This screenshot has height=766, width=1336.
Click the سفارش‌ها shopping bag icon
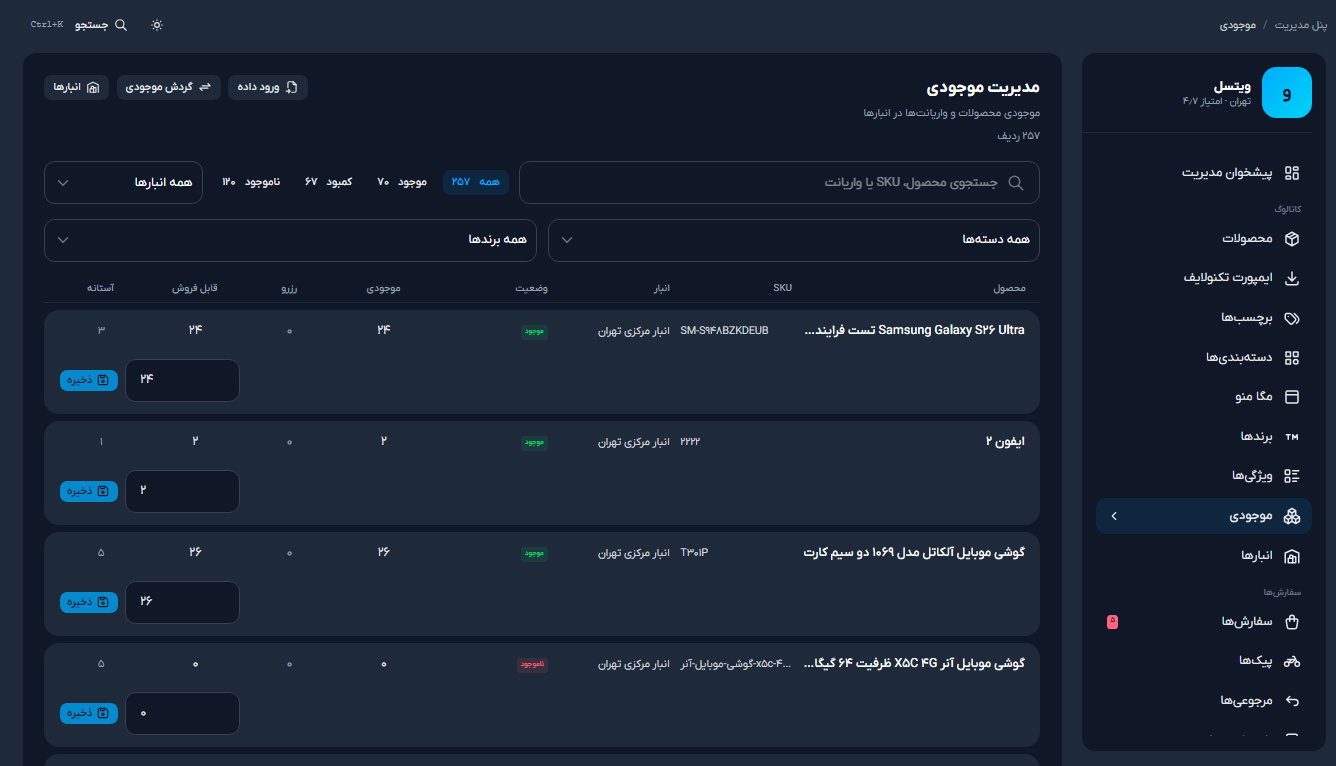pos(1292,622)
